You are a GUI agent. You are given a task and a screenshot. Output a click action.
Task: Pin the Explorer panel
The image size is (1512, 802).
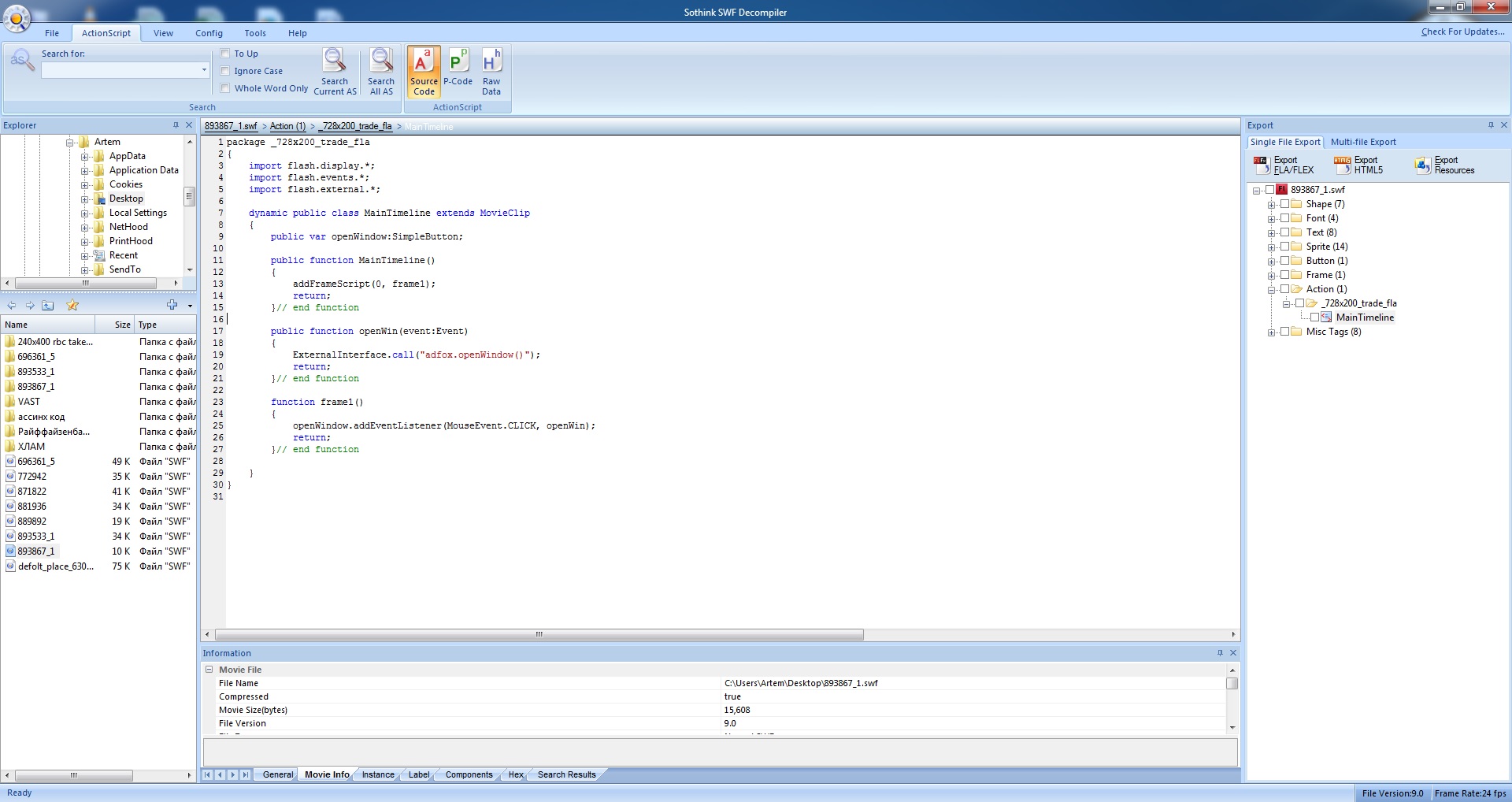176,125
